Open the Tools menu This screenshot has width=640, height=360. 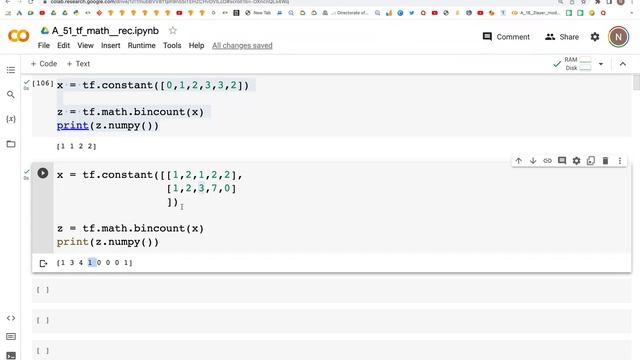coord(172,45)
